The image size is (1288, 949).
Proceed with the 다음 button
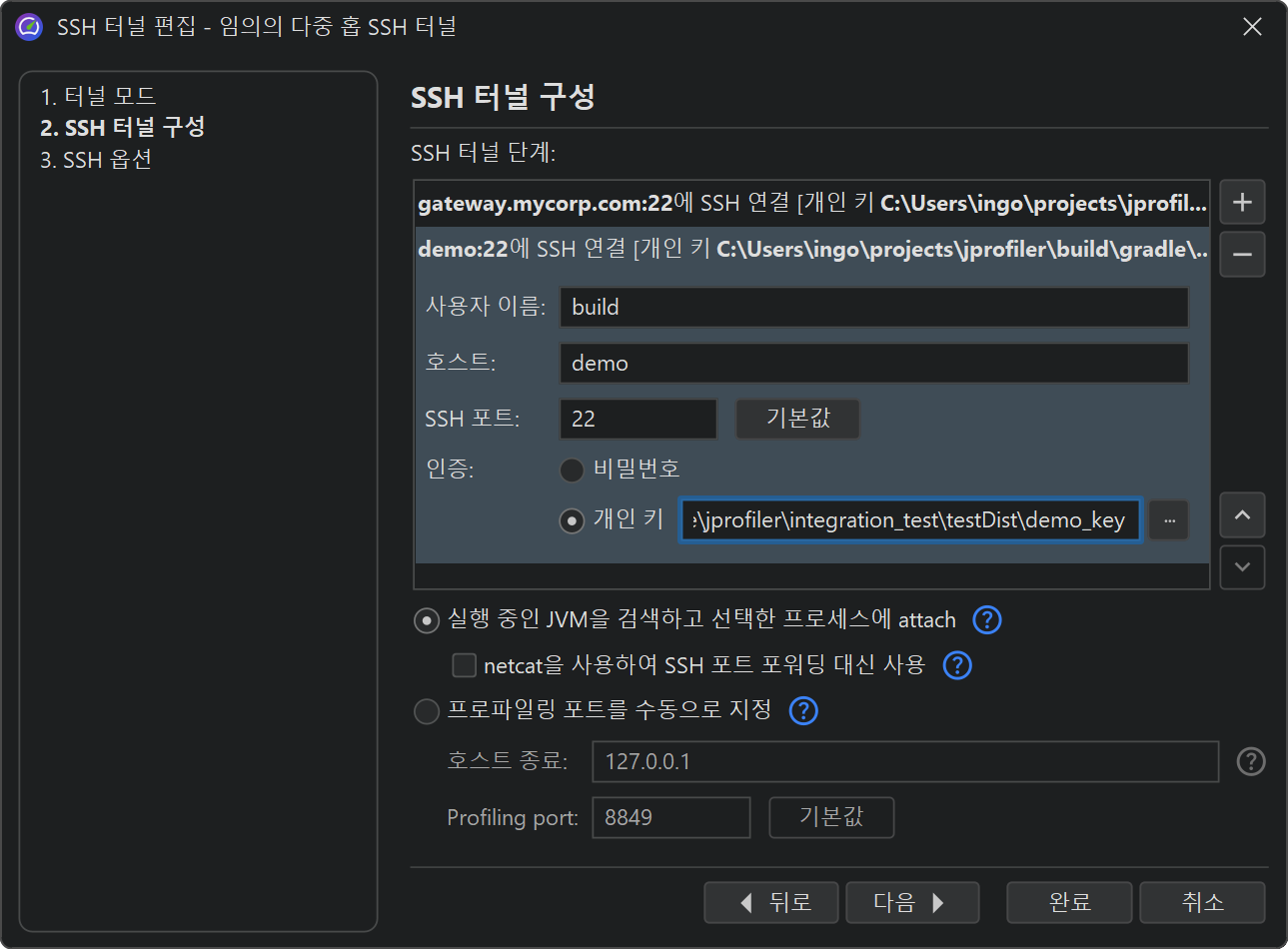(x=912, y=903)
